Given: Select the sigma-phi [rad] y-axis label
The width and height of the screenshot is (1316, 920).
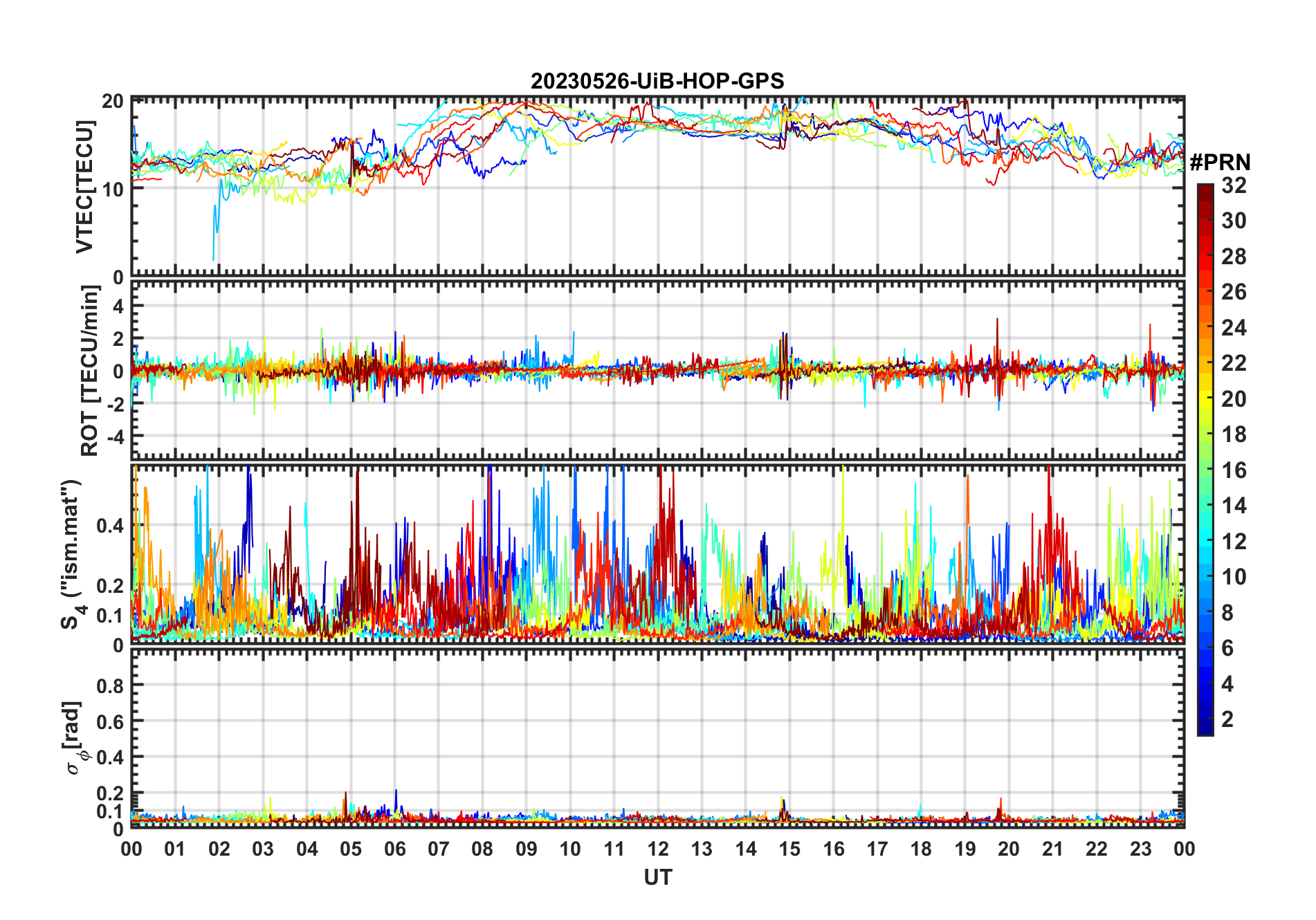Looking at the screenshot, I should [x=75, y=738].
